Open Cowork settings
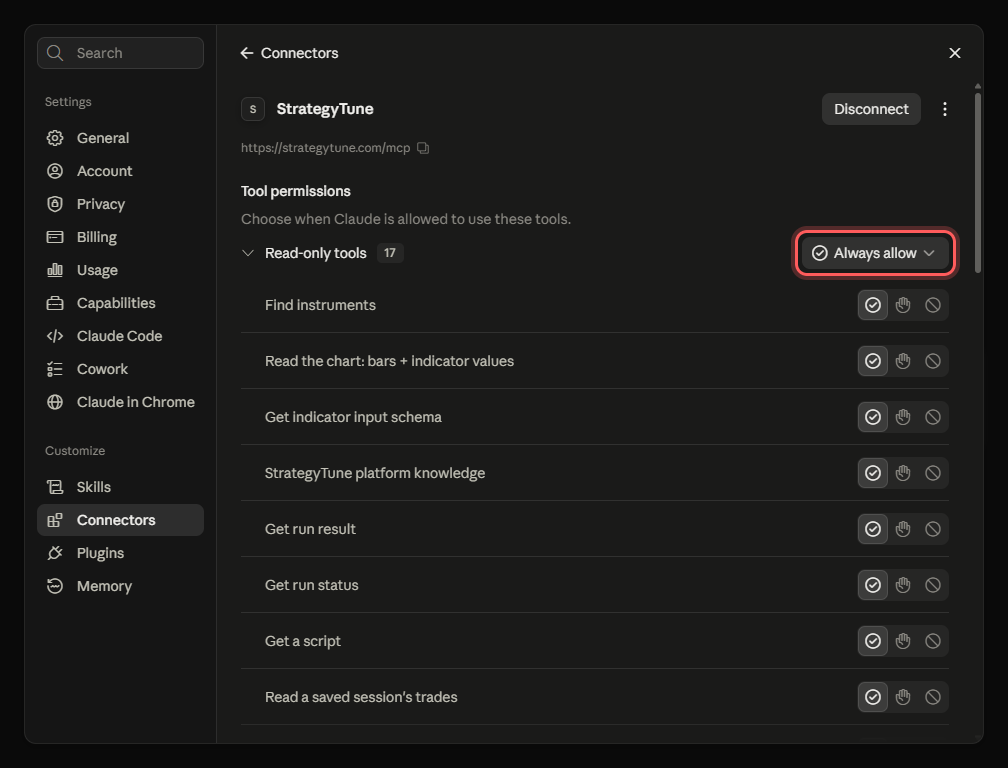This screenshot has width=1008, height=768. pyautogui.click(x=120, y=369)
